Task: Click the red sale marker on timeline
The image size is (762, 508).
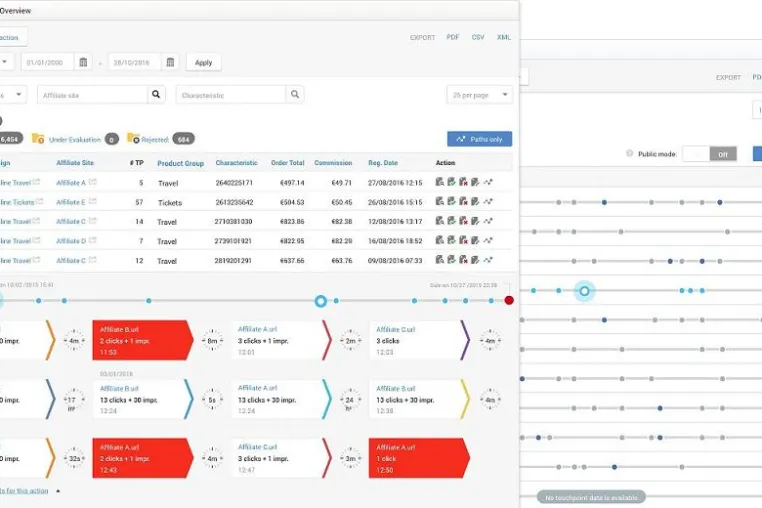Action: [509, 300]
